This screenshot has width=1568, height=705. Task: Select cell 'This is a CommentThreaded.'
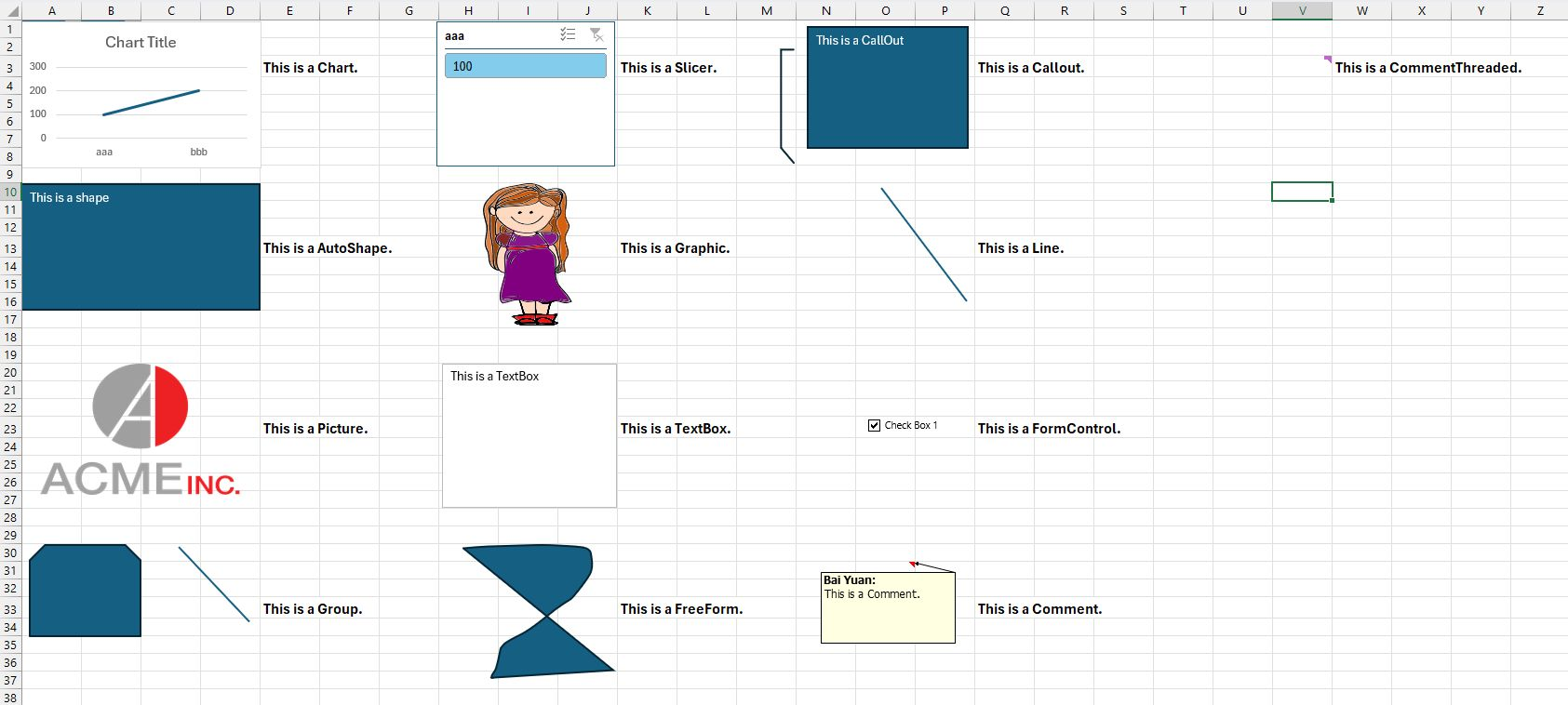1427,68
